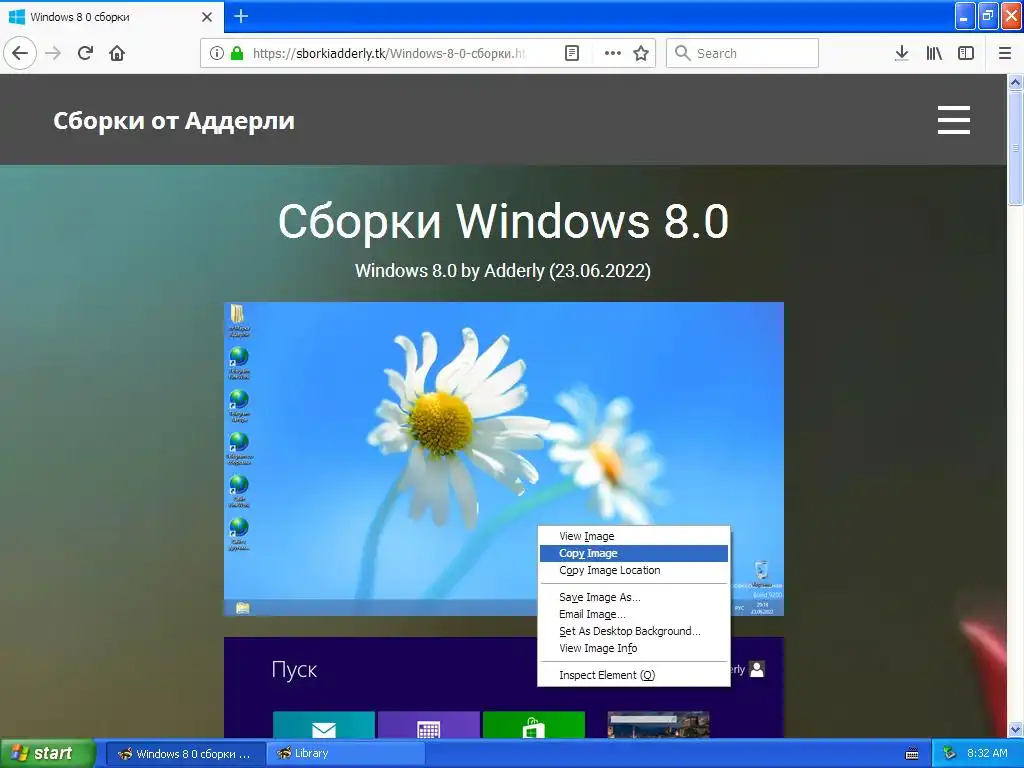Click the vertical scrollbar thumb
The height and width of the screenshot is (768, 1024).
1015,148
